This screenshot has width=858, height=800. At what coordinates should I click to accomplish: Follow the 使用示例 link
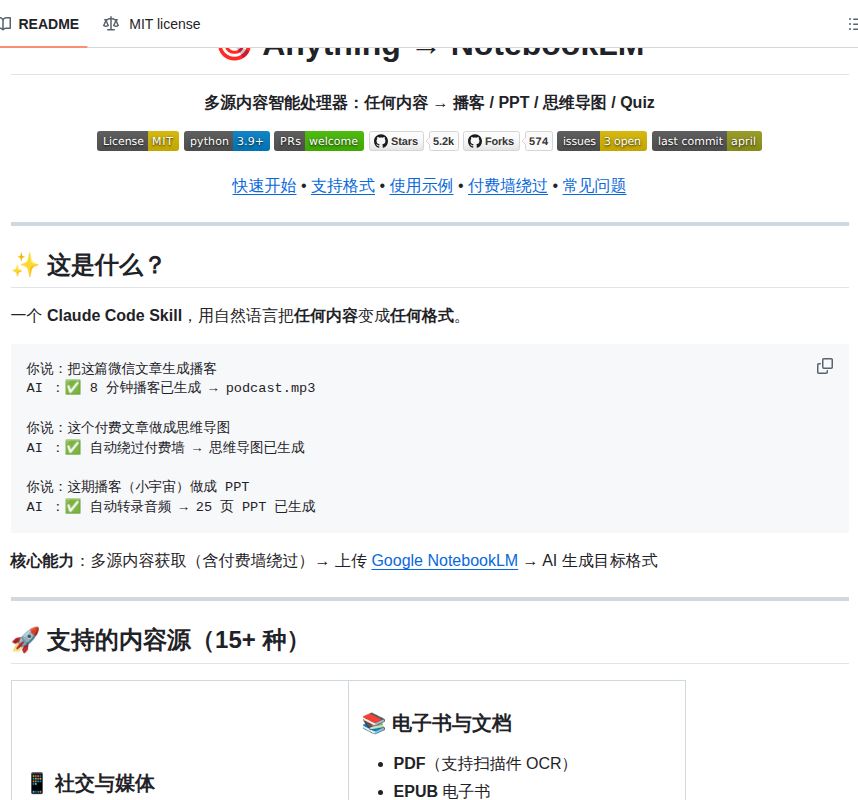click(421, 186)
